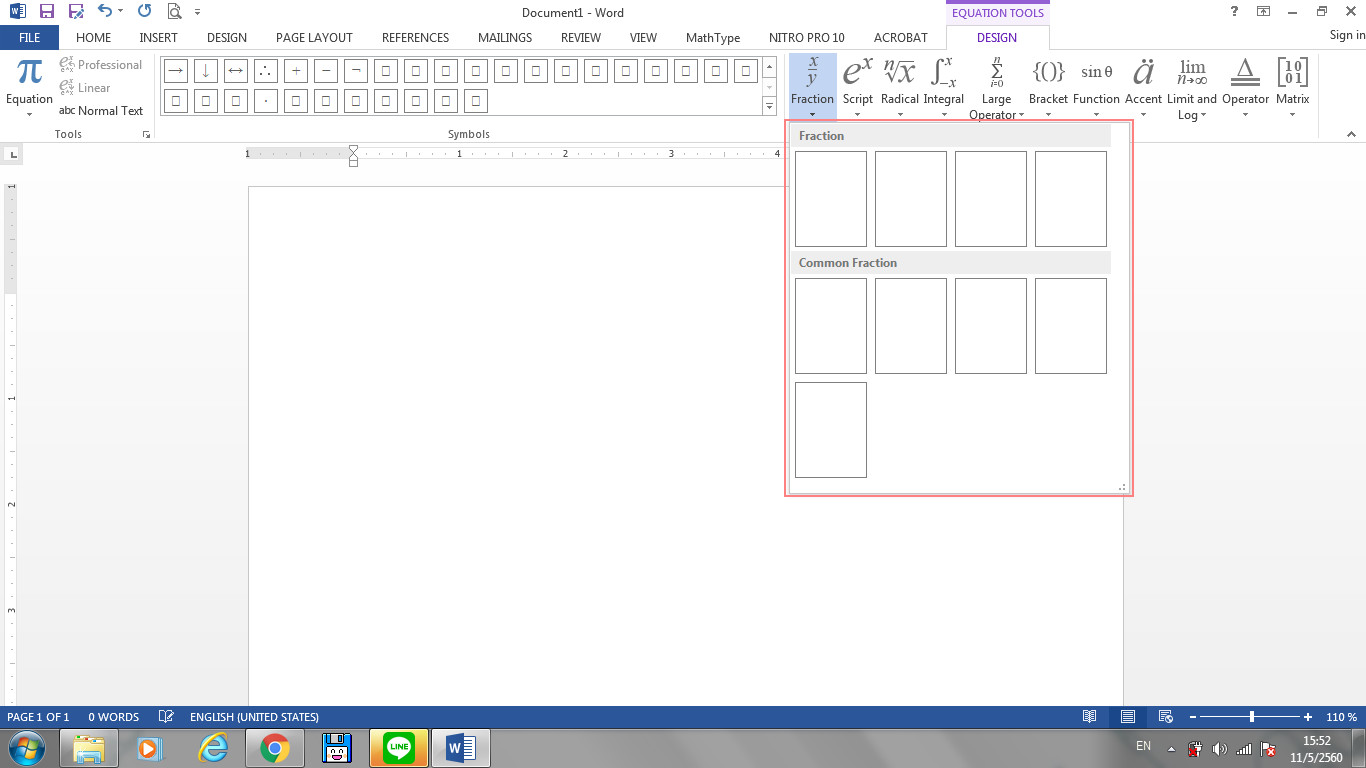Open the Accent structures dropdown
The image size is (1366, 768).
pyautogui.click(x=1143, y=87)
